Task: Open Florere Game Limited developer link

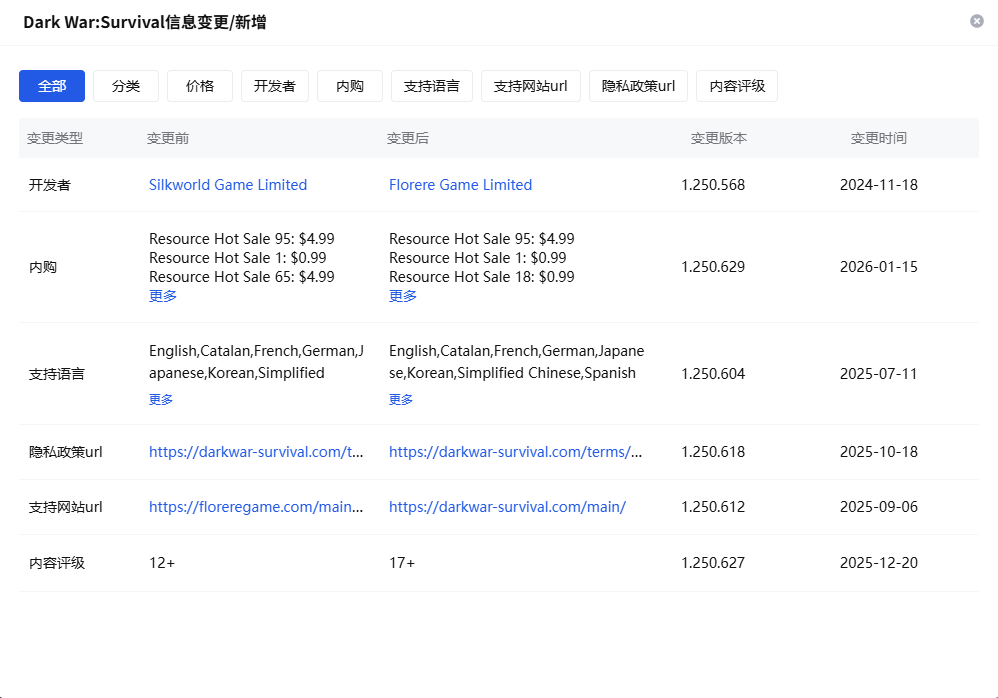Action: pos(460,184)
